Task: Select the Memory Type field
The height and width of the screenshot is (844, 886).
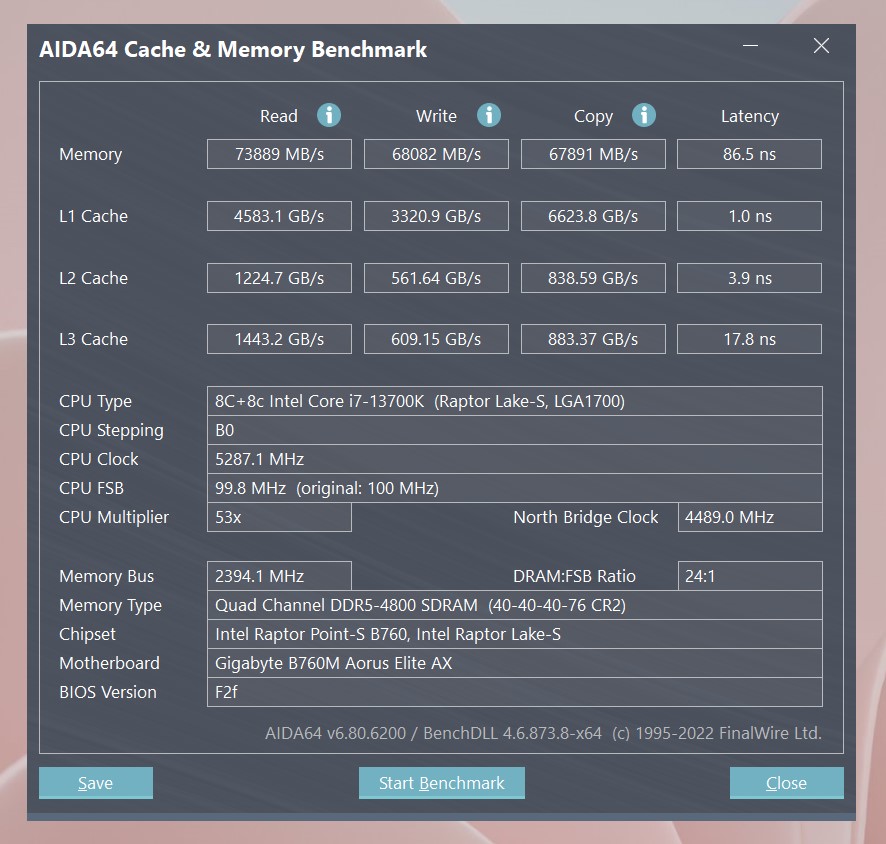Action: [514, 605]
